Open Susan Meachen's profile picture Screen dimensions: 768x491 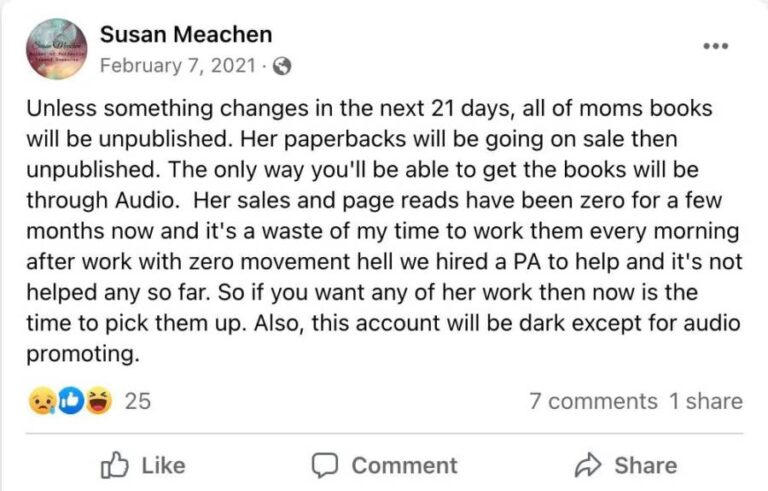point(58,49)
